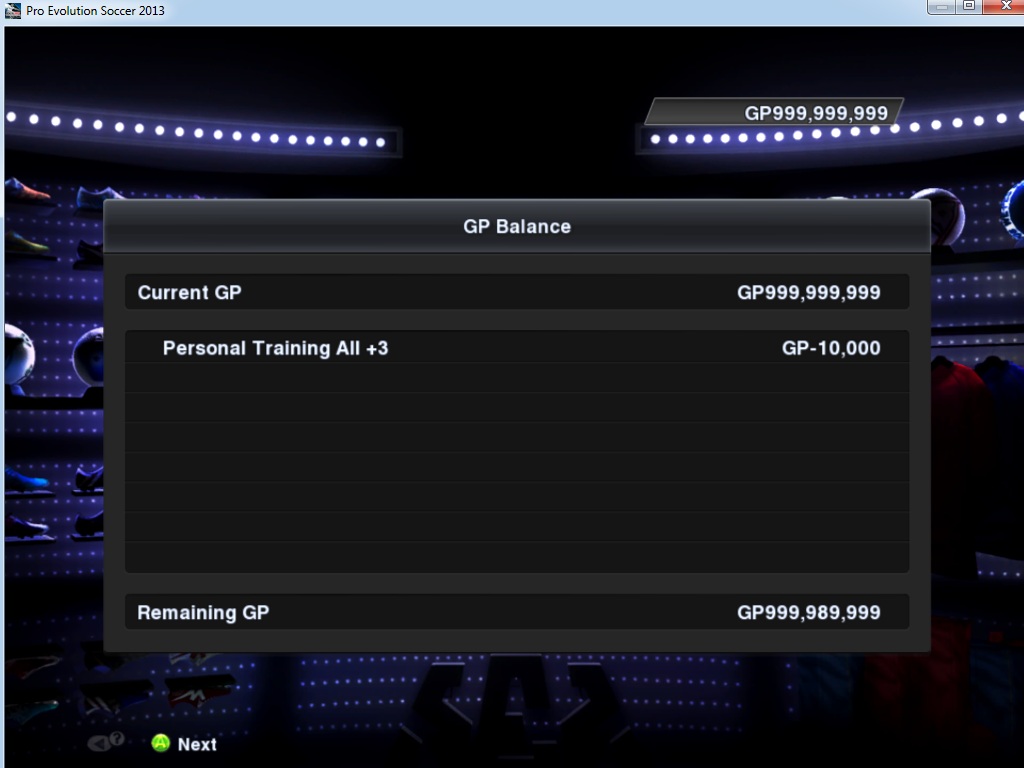Viewport: 1024px width, 768px height.
Task: Select the Personal Training All +3 row
Action: tap(517, 347)
